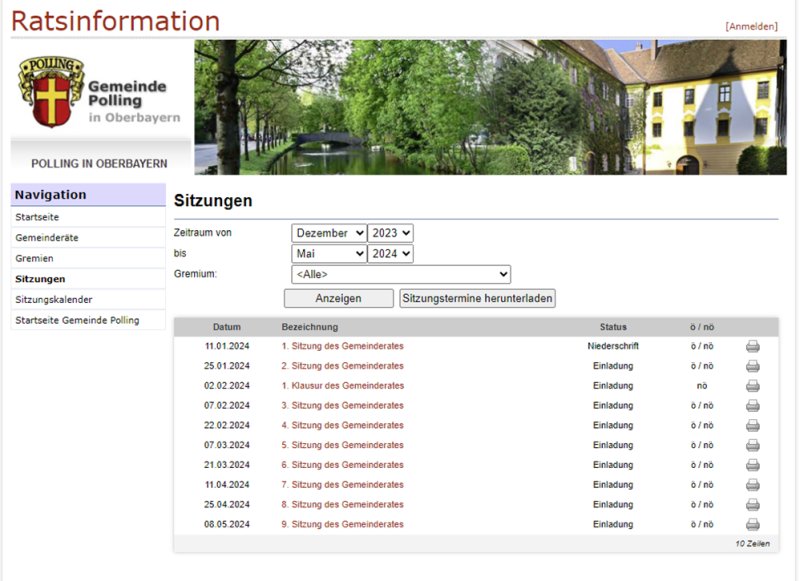This screenshot has height=581, width=800.
Task: Open 6. Sitzung des Gemeinderates link
Action: 342,465
